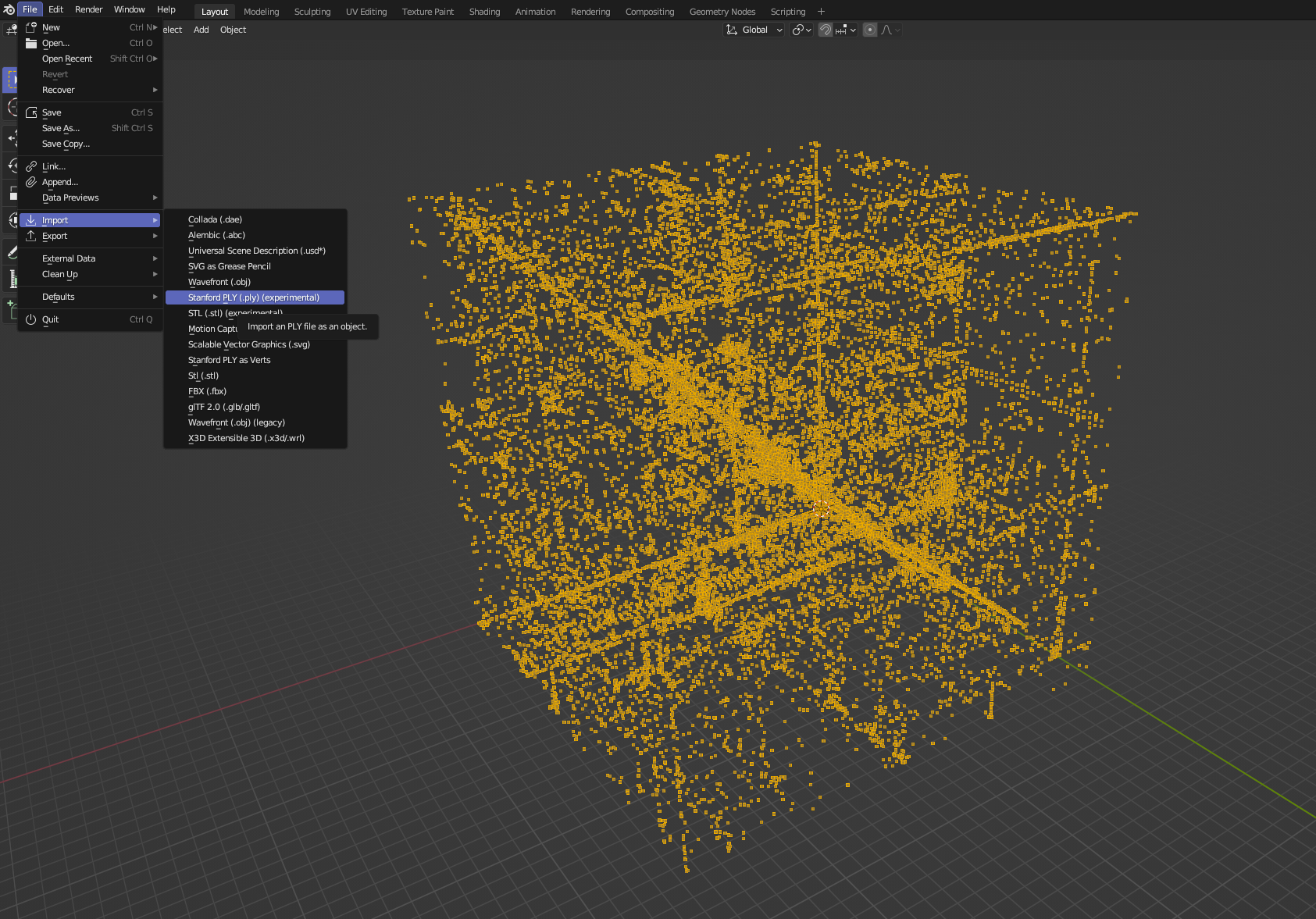This screenshot has height=919, width=1316.
Task: Click the Save icon in File menu
Action: pos(31,112)
